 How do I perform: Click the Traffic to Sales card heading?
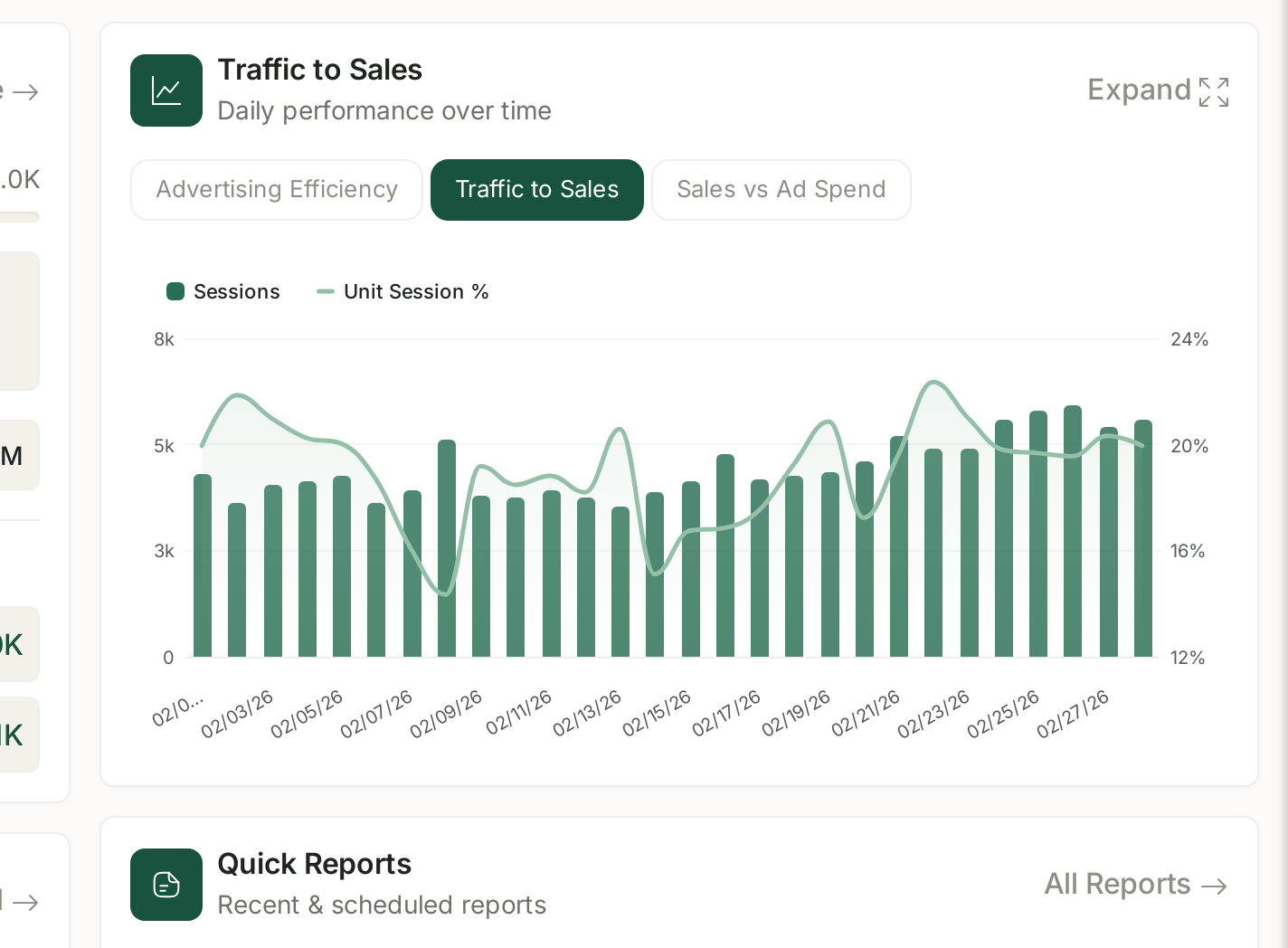[320, 70]
